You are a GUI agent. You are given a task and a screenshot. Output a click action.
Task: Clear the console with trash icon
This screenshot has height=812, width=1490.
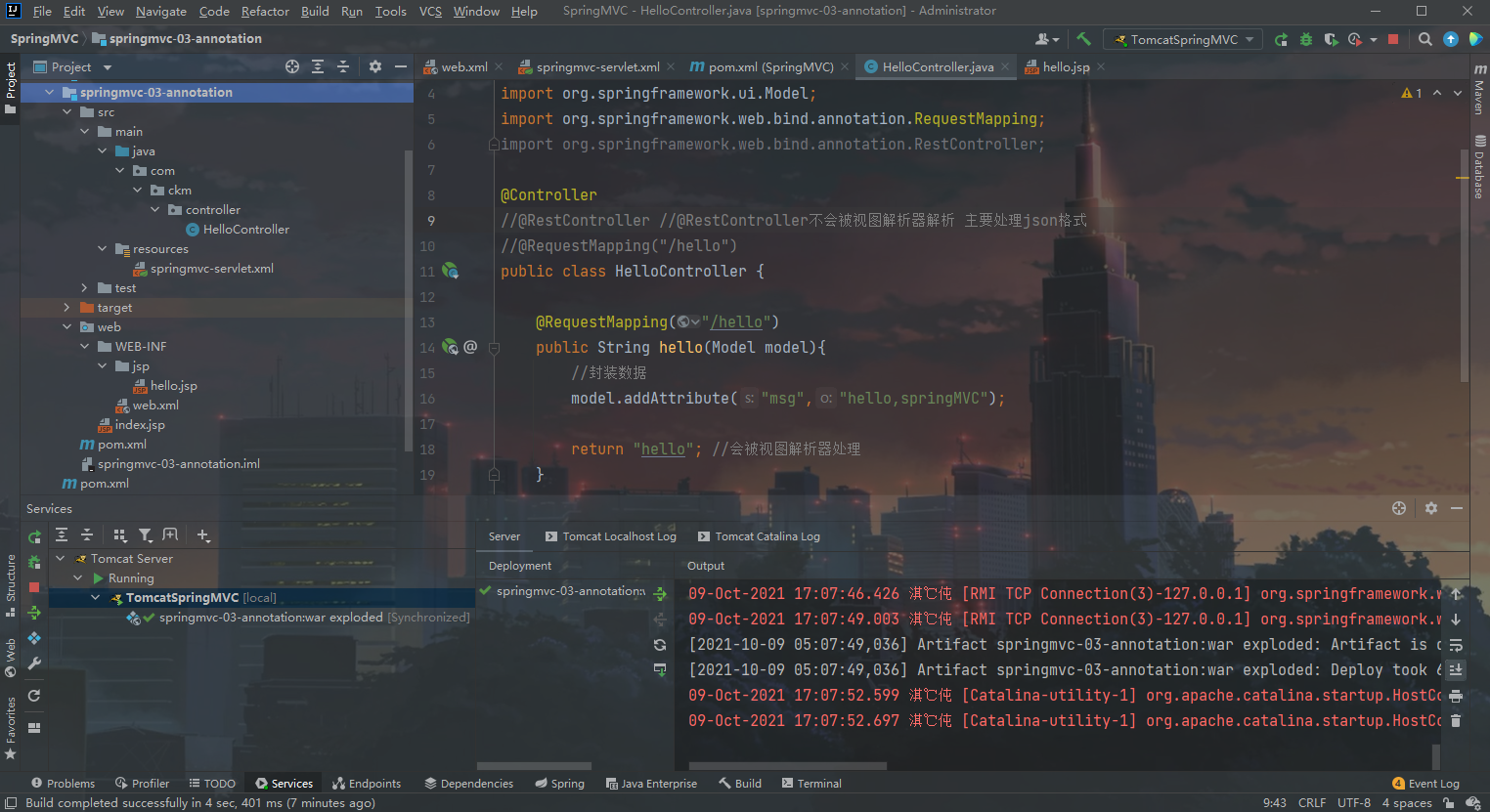coord(1457,720)
